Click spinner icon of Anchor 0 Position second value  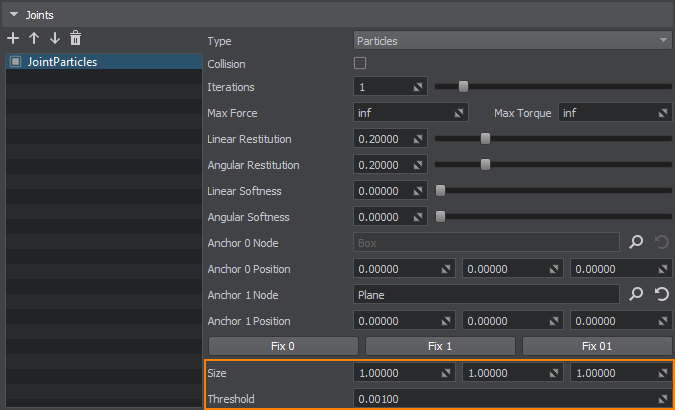pyautogui.click(x=554, y=269)
